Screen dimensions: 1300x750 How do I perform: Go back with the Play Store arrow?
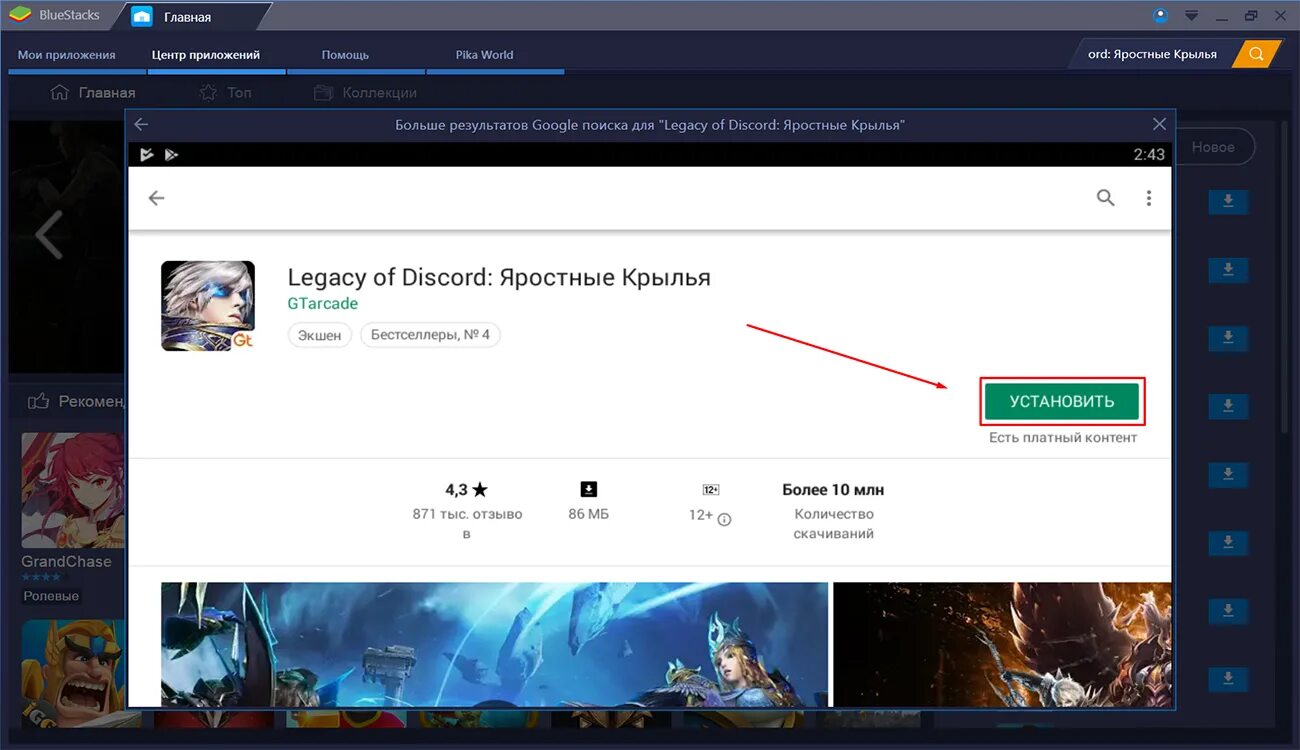pos(156,198)
